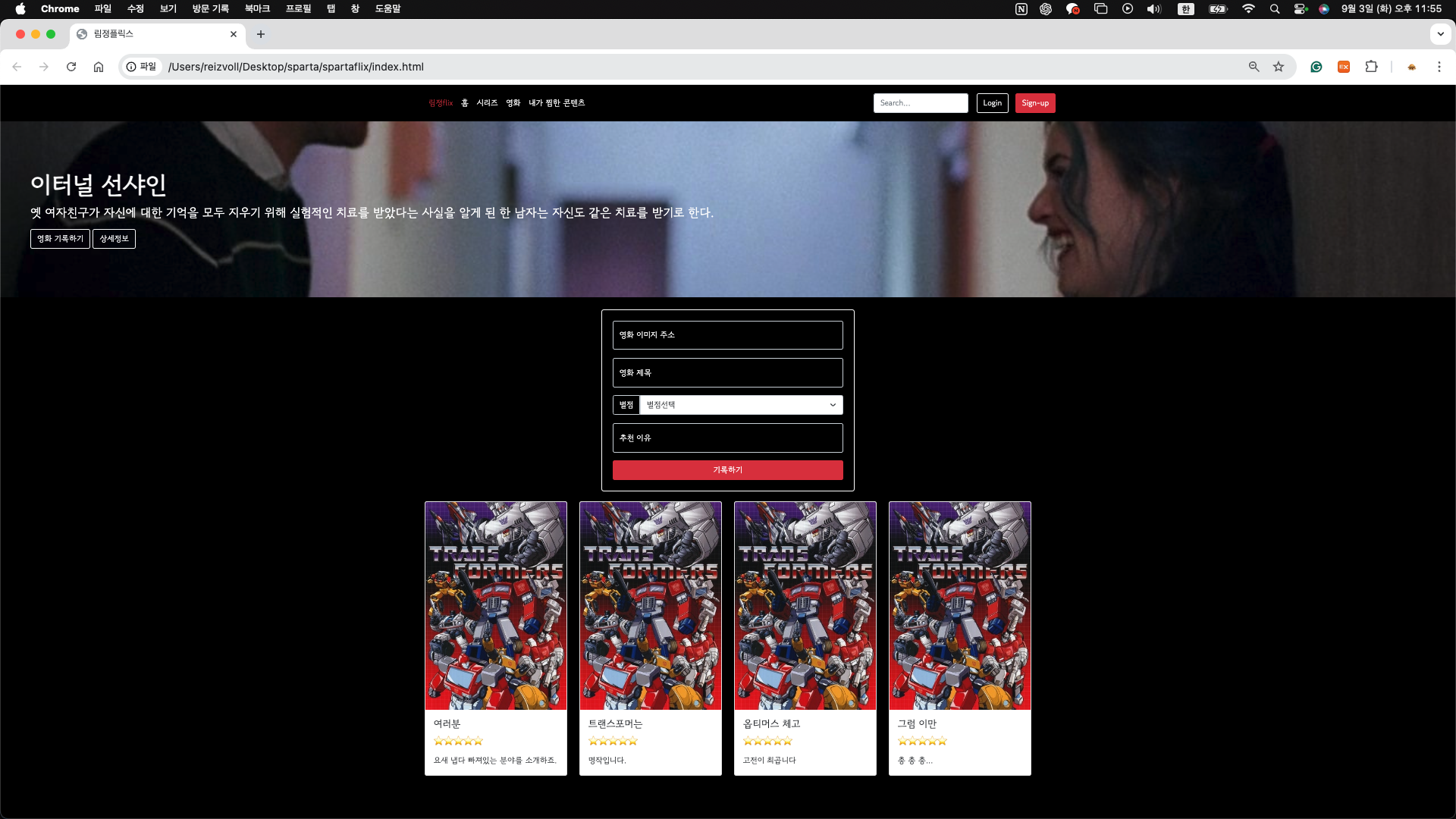Focus the 영화 이미지 주소 input field

727,335
